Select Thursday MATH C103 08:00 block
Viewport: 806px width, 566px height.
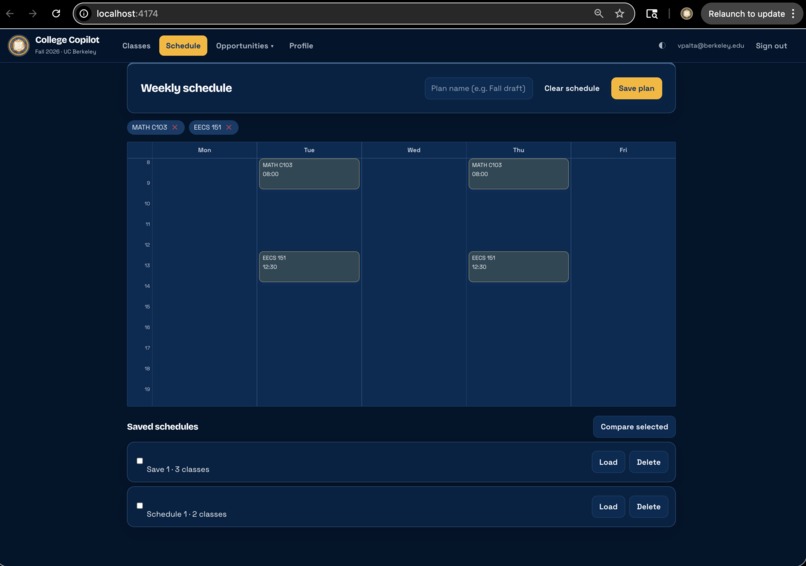coord(519,174)
